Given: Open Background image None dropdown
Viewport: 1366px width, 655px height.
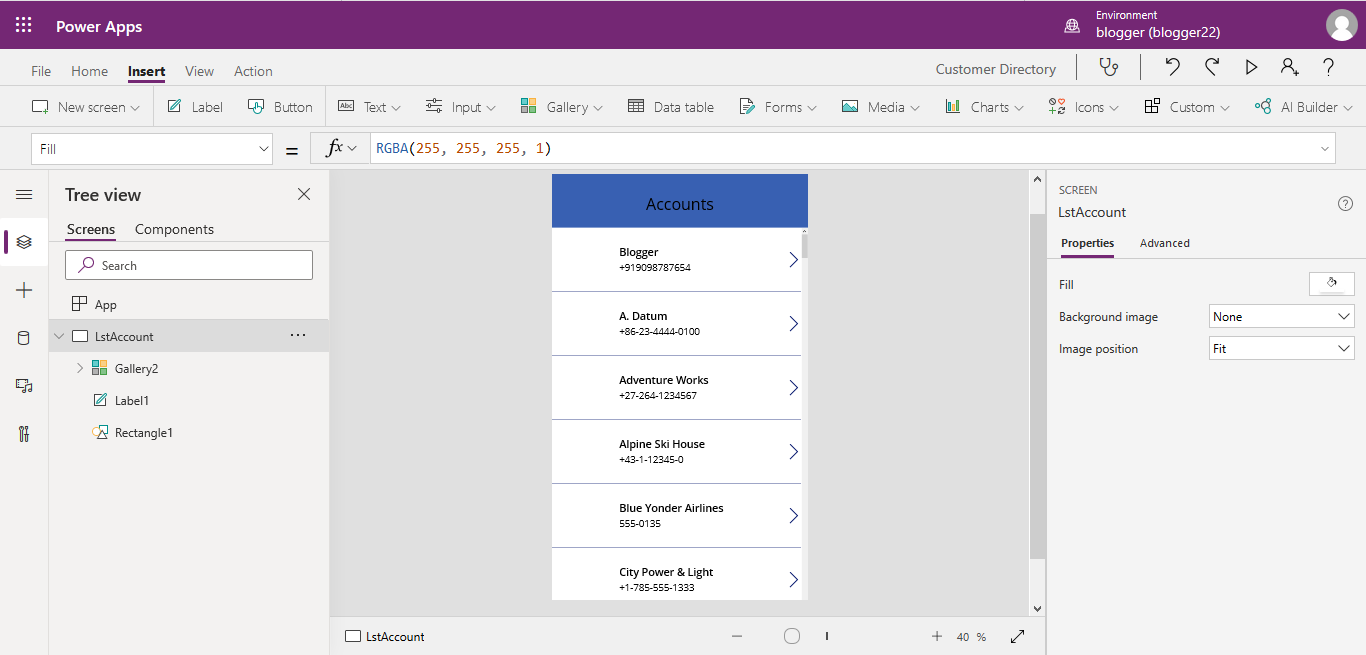Looking at the screenshot, I should click(x=1282, y=317).
